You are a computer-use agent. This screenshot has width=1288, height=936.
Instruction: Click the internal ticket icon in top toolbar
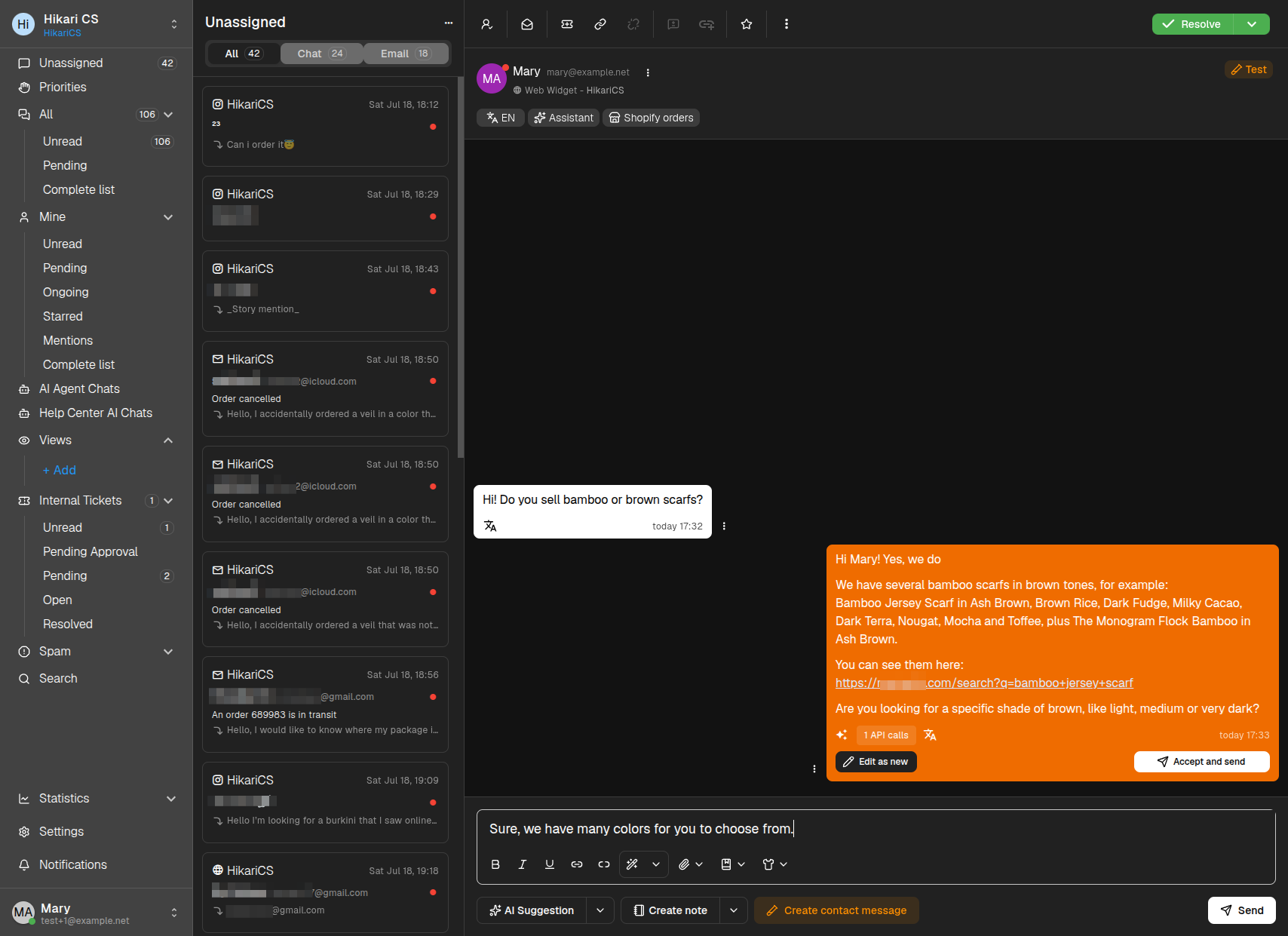pos(567,24)
